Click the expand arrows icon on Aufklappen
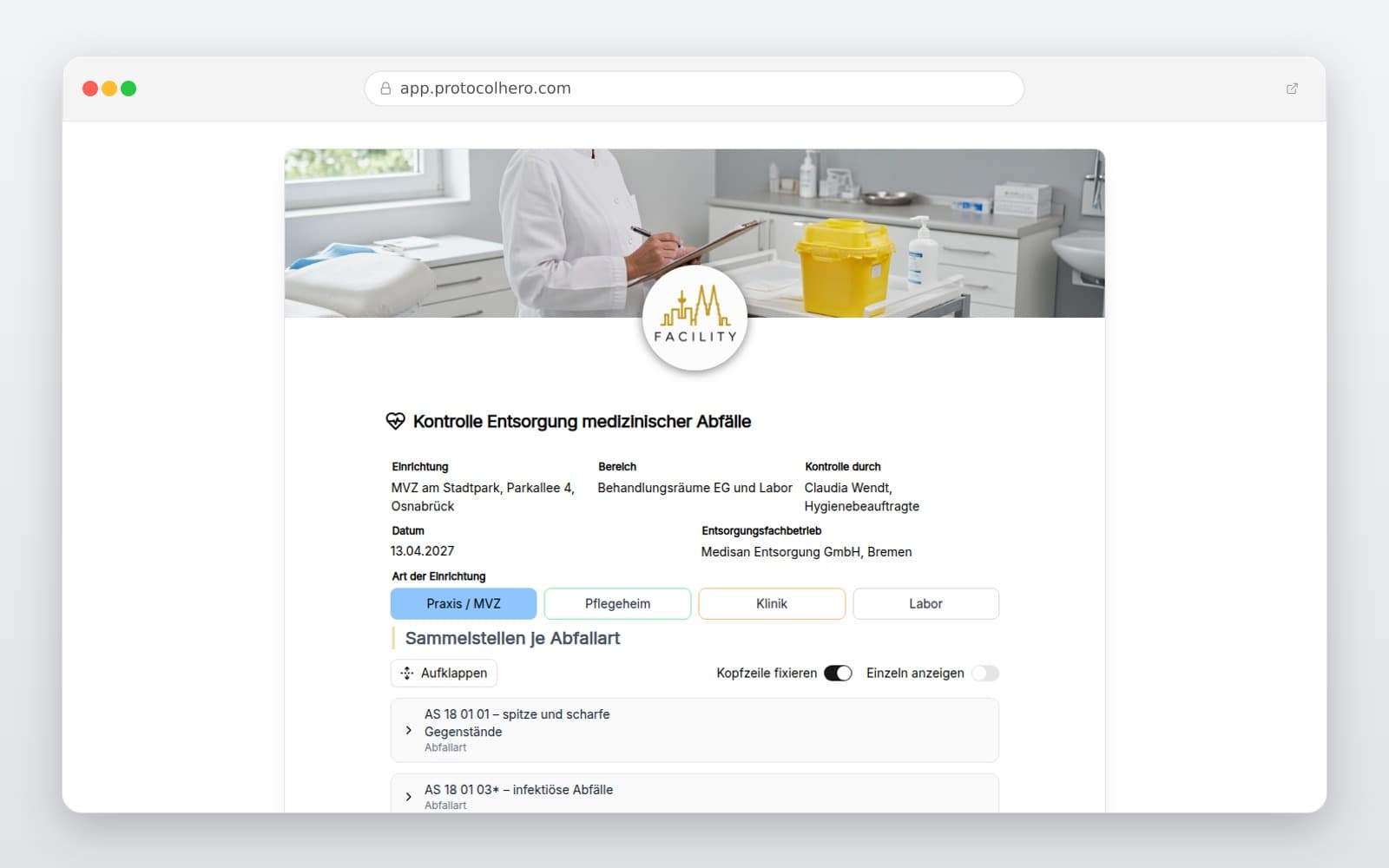1389x868 pixels. coord(407,673)
